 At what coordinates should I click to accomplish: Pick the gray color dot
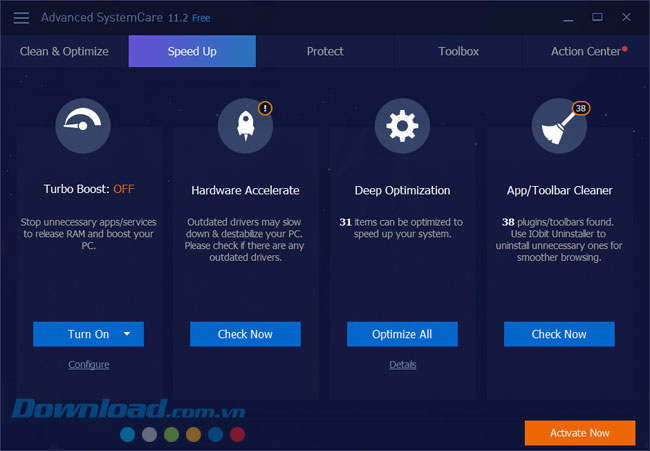pyautogui.click(x=149, y=434)
